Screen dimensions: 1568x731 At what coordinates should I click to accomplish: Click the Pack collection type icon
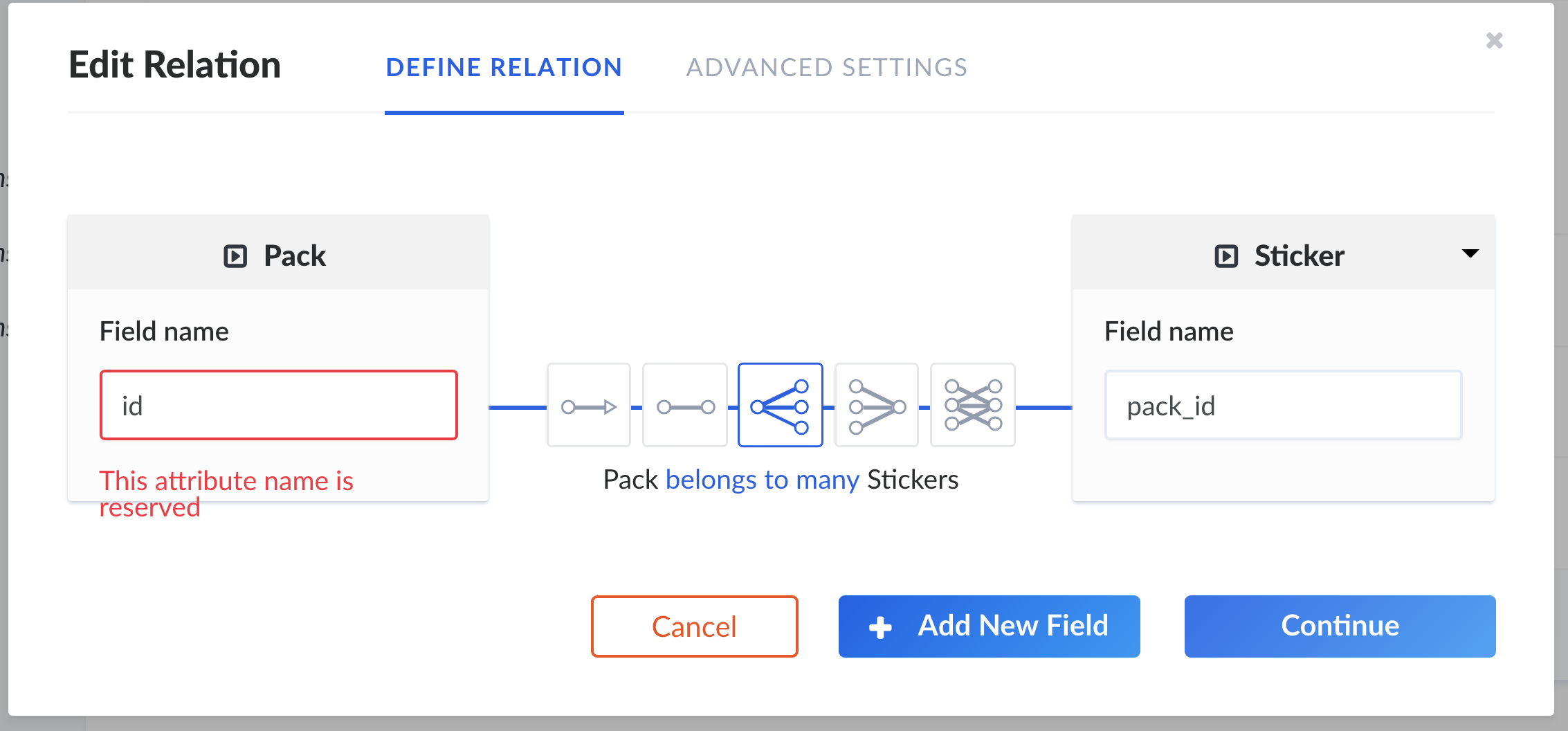(x=235, y=255)
